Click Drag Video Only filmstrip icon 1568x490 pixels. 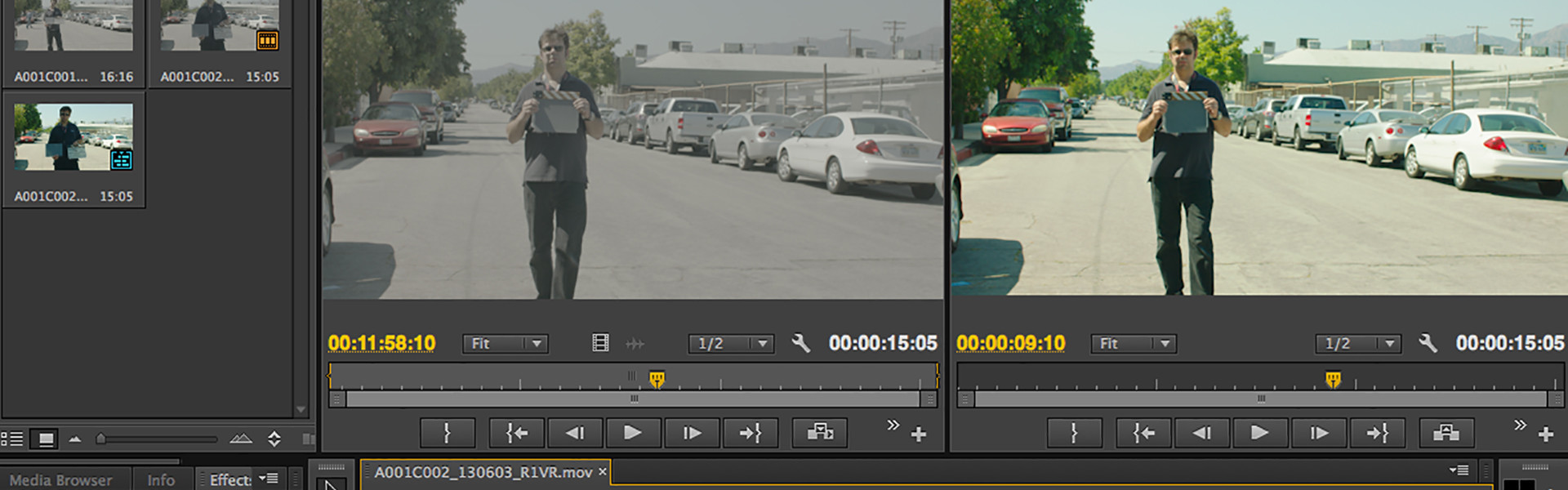(600, 343)
